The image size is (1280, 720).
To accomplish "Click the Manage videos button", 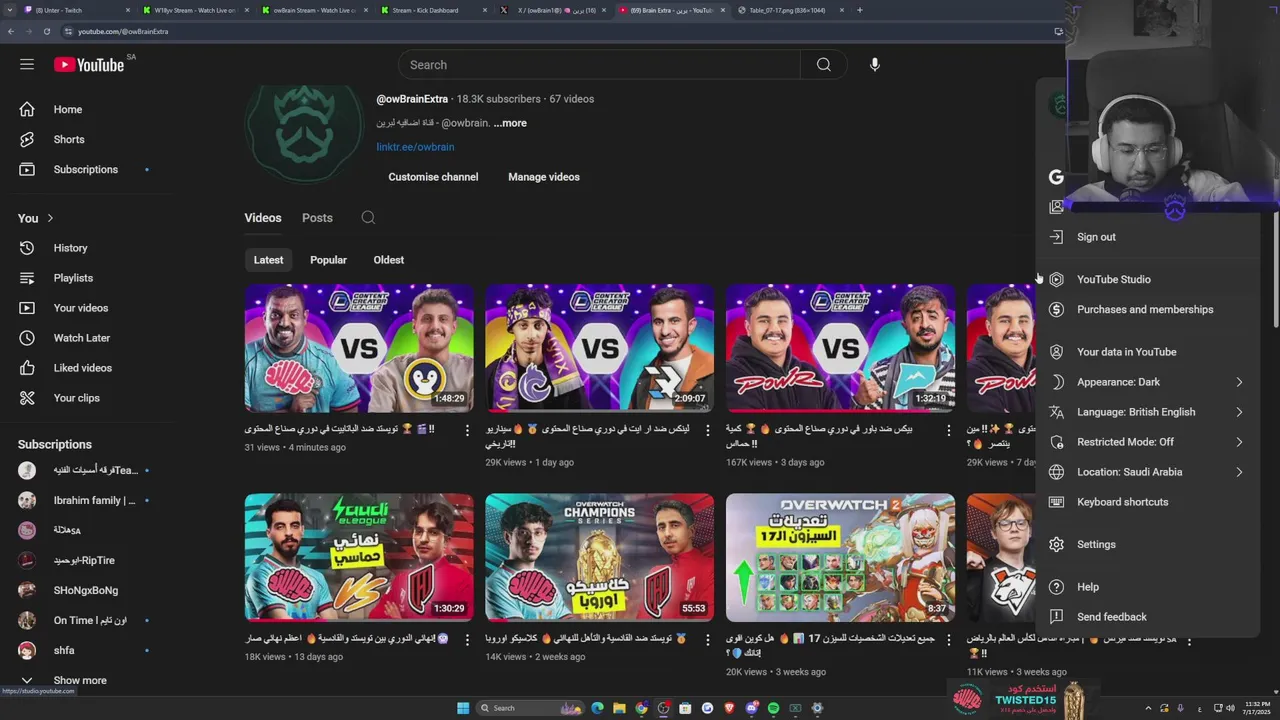I will [544, 177].
